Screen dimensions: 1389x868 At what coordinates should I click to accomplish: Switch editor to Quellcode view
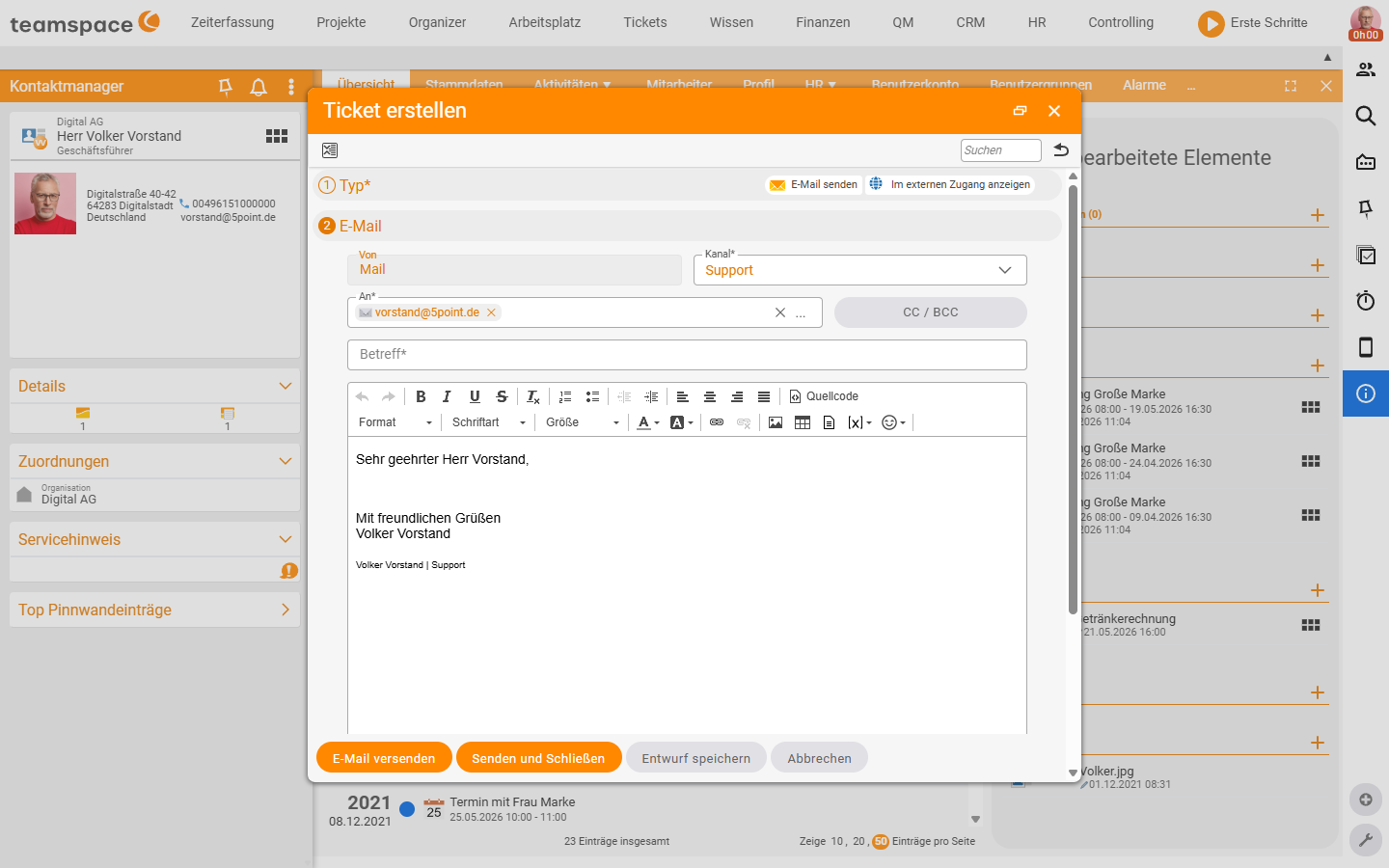(x=824, y=396)
